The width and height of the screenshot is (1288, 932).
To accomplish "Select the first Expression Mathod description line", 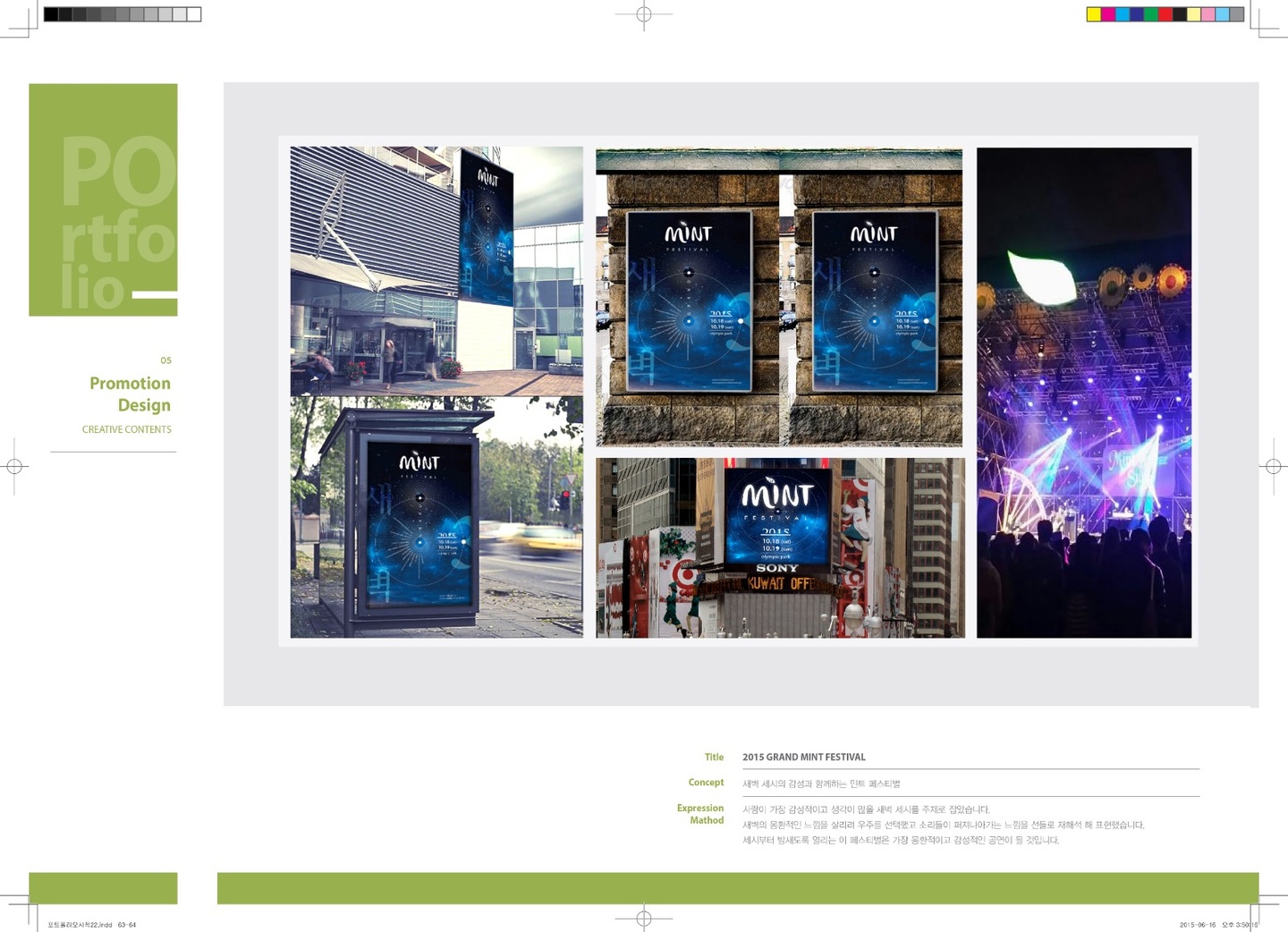I will tap(866, 809).
